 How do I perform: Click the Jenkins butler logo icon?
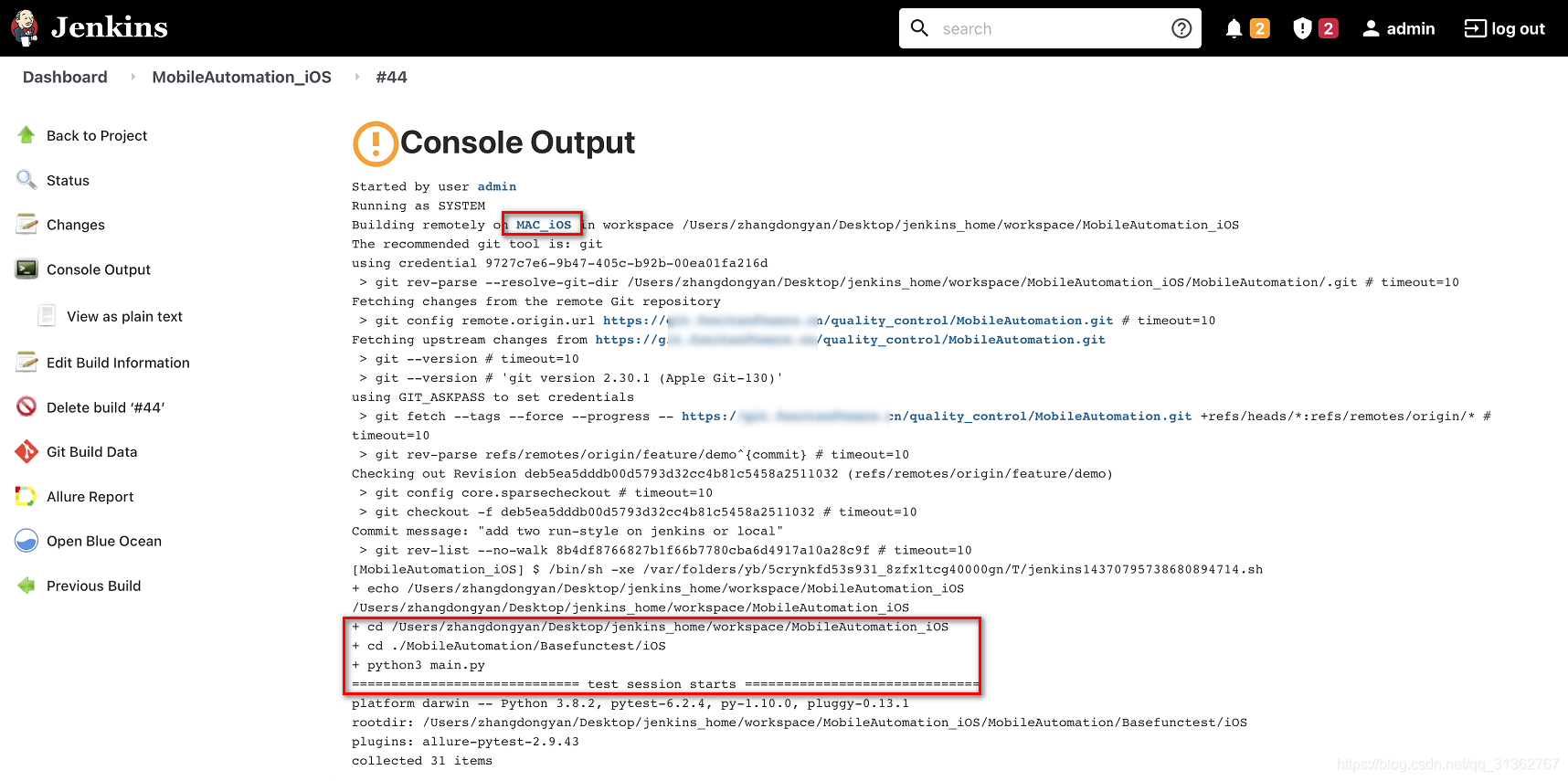[x=25, y=28]
